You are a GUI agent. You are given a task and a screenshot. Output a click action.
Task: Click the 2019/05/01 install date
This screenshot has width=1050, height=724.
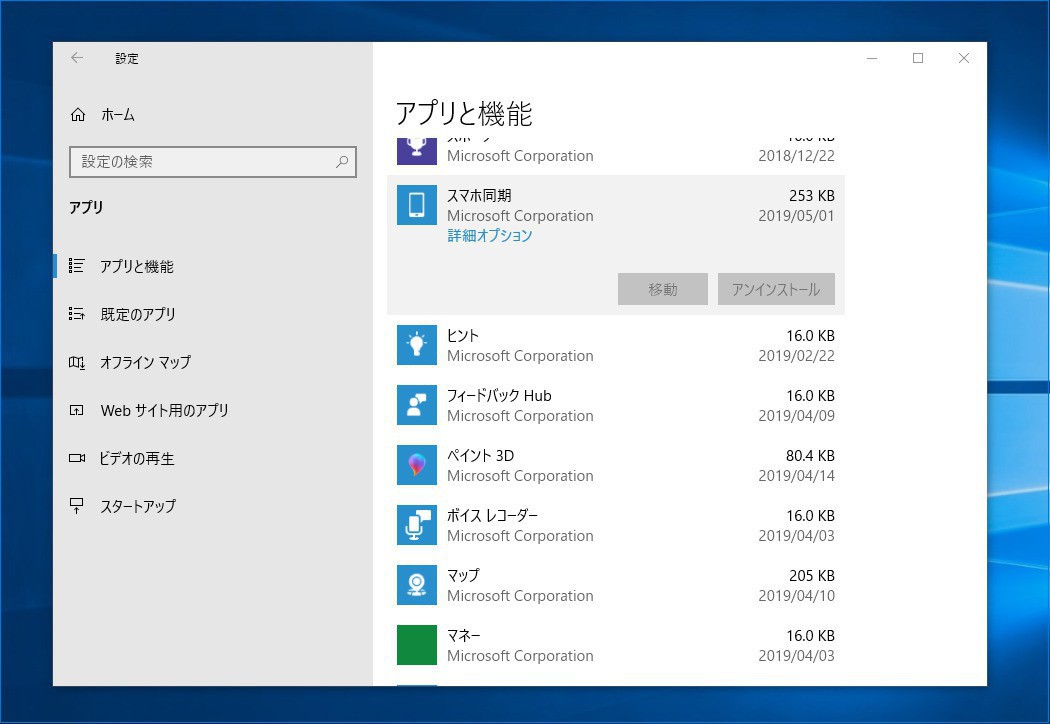[796, 216]
